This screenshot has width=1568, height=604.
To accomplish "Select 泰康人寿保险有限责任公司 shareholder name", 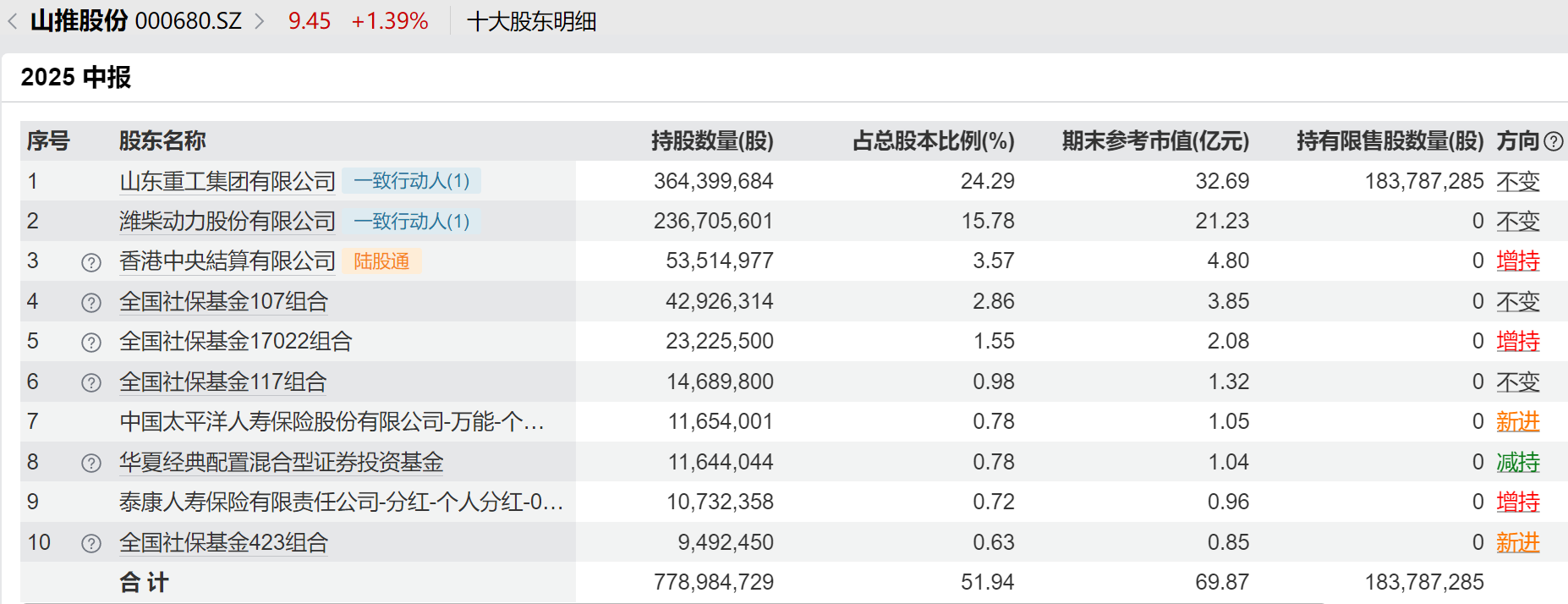I will [x=342, y=502].
